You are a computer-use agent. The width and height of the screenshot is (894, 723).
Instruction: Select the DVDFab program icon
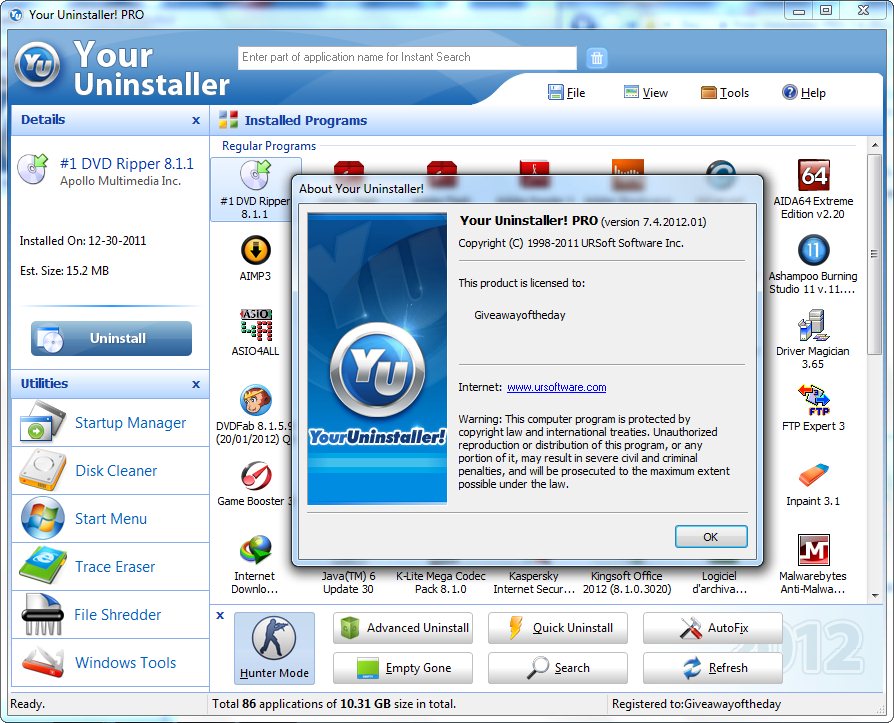(x=255, y=400)
